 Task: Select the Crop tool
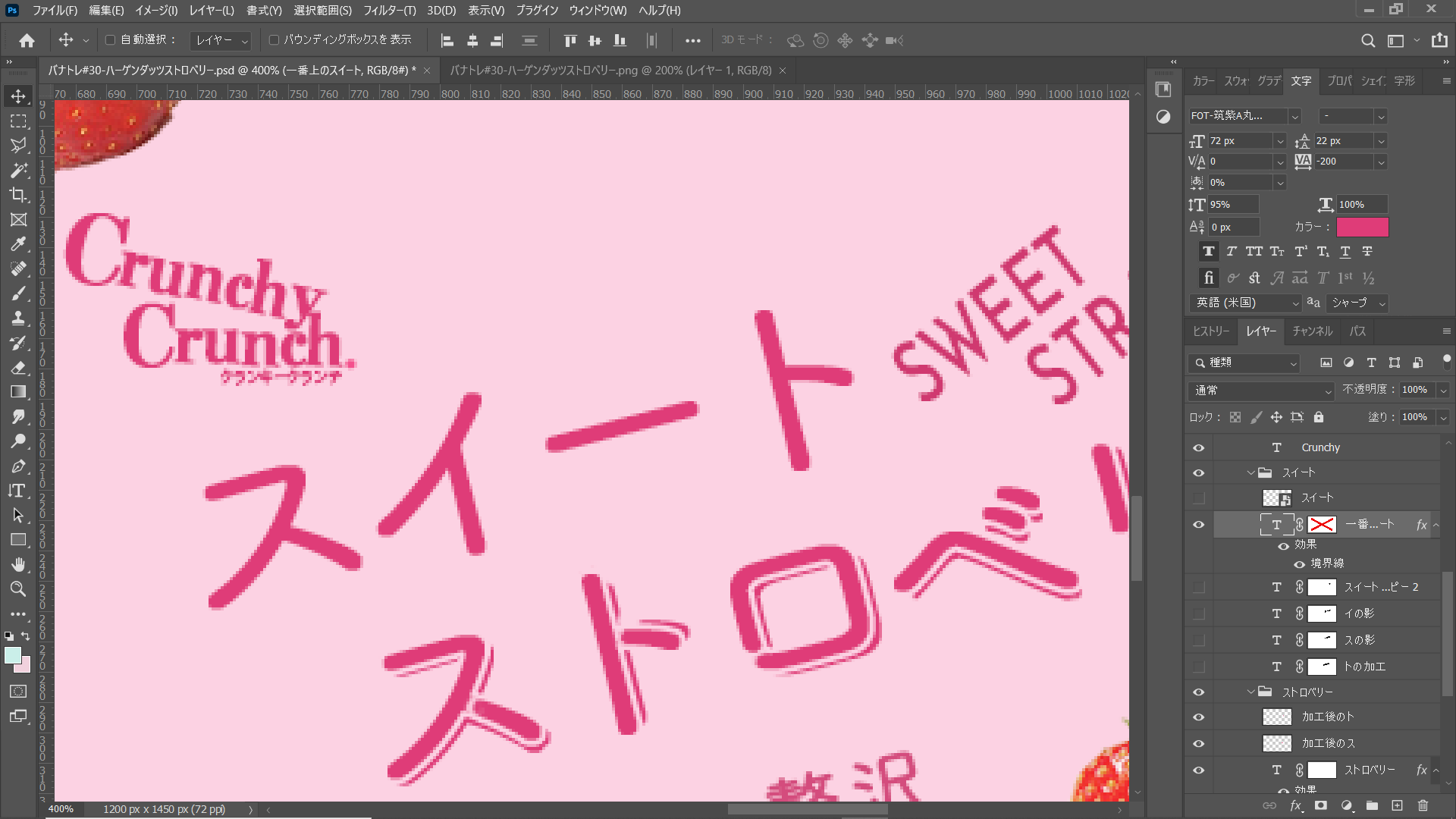[x=18, y=195]
